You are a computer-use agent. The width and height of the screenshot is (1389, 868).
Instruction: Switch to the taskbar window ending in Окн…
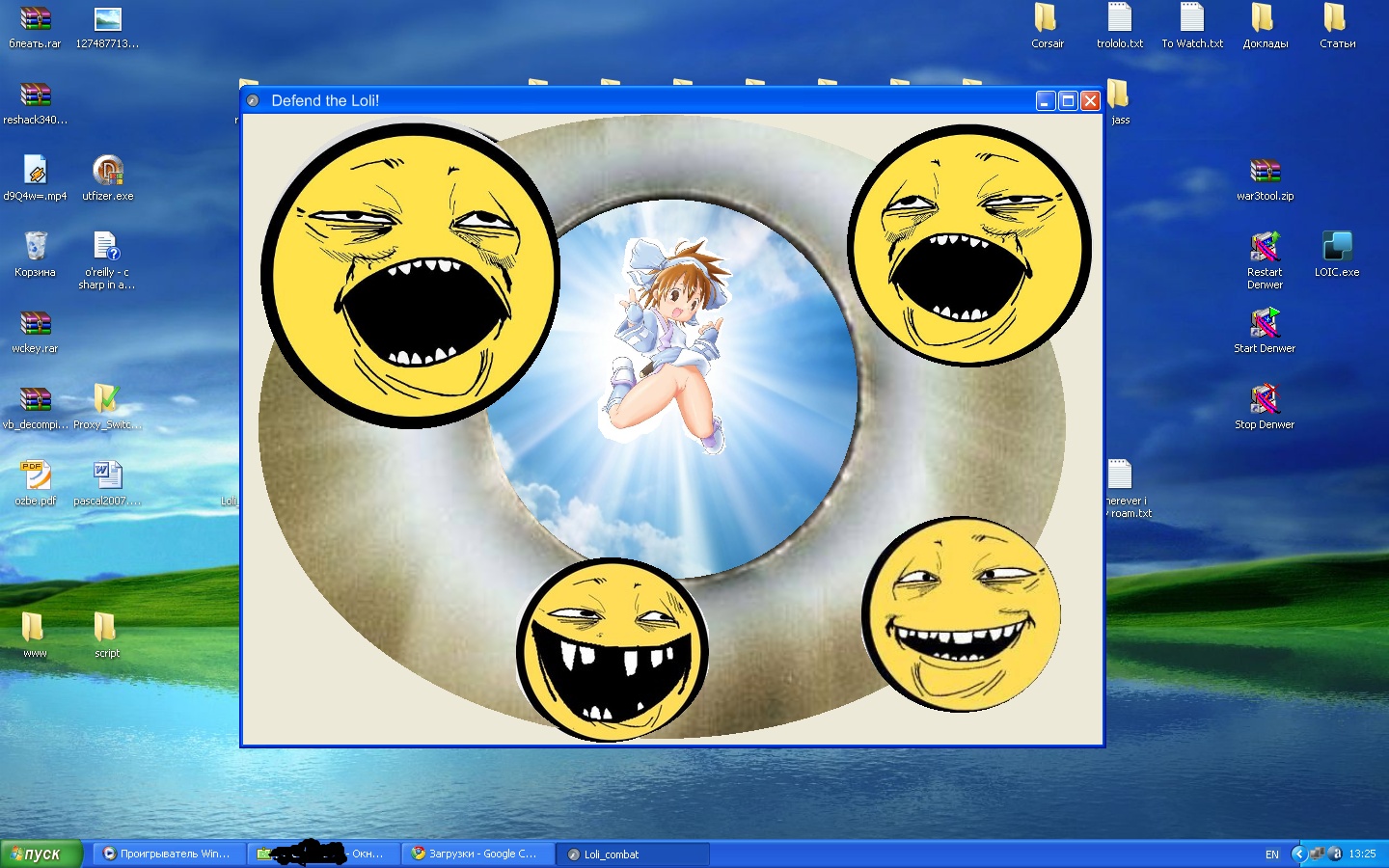(322, 854)
